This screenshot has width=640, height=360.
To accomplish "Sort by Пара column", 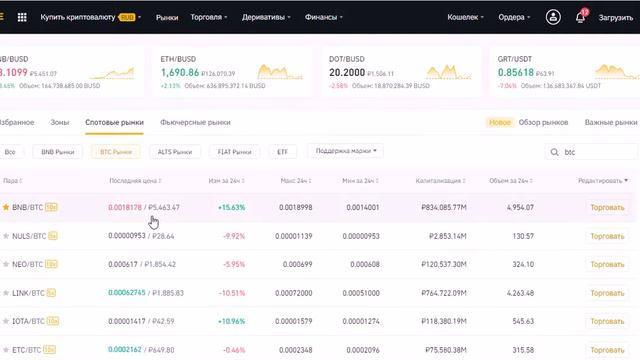I will click(x=12, y=180).
